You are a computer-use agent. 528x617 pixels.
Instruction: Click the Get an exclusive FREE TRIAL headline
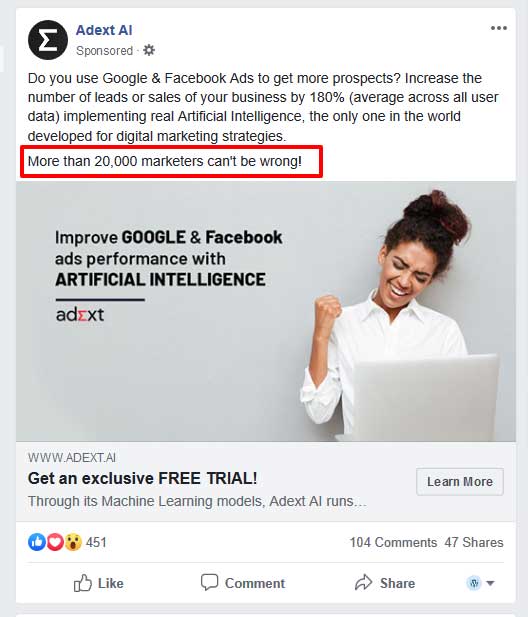142,478
